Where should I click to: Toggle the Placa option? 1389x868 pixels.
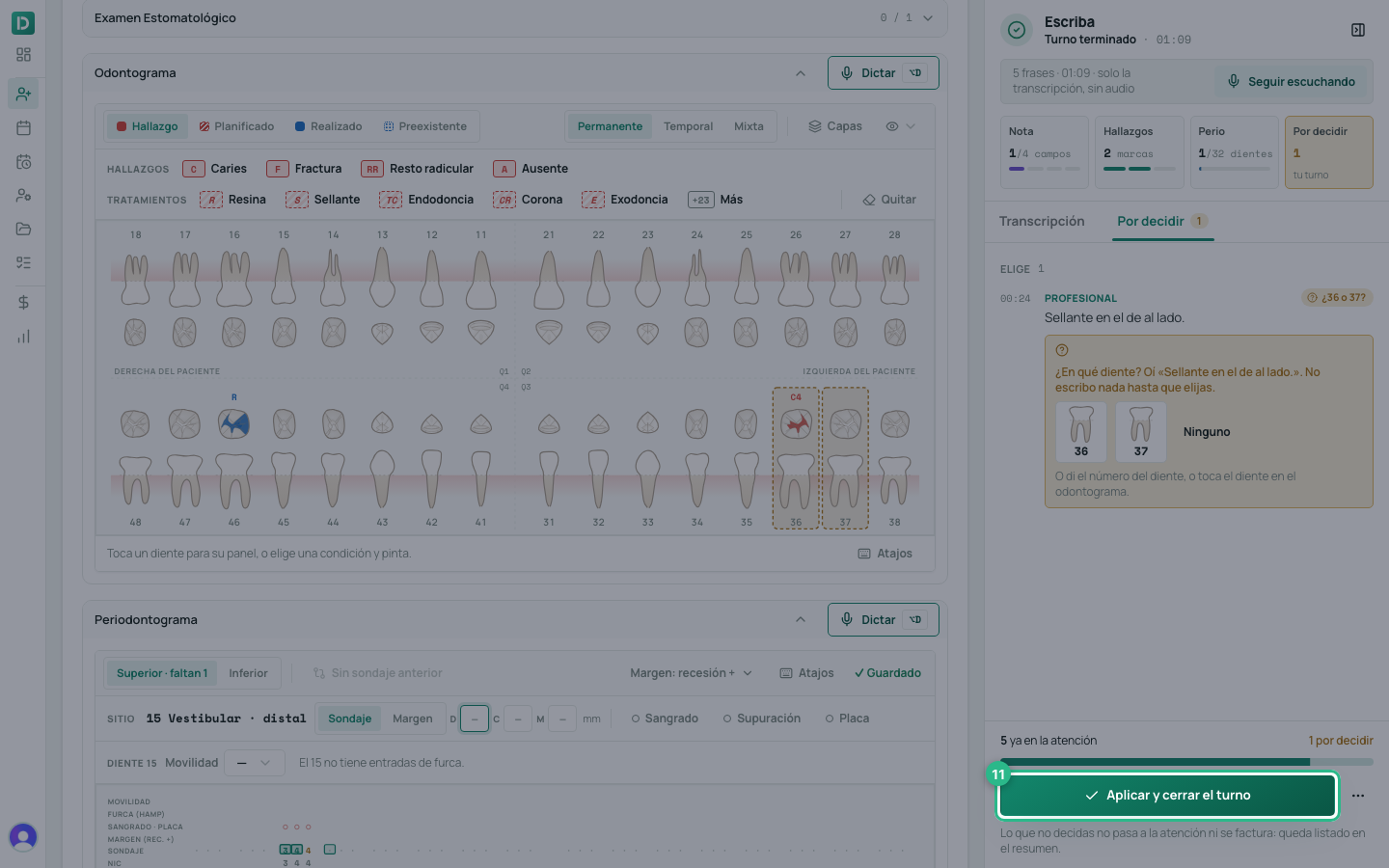tap(847, 719)
